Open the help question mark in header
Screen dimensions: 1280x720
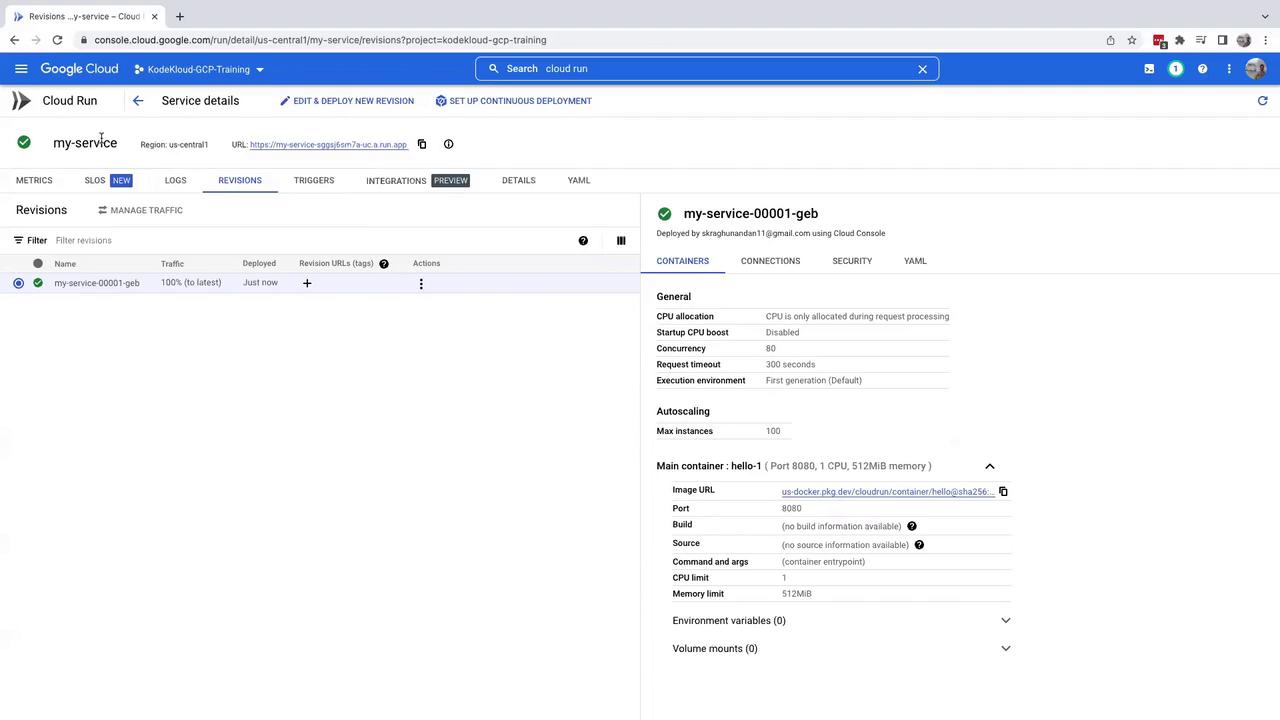coord(1202,69)
